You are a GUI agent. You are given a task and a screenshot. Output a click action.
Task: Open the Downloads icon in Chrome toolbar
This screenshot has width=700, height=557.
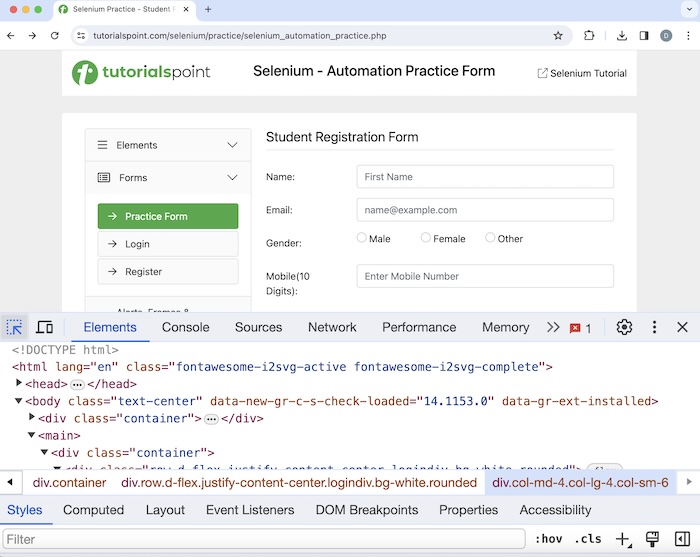coord(621,35)
